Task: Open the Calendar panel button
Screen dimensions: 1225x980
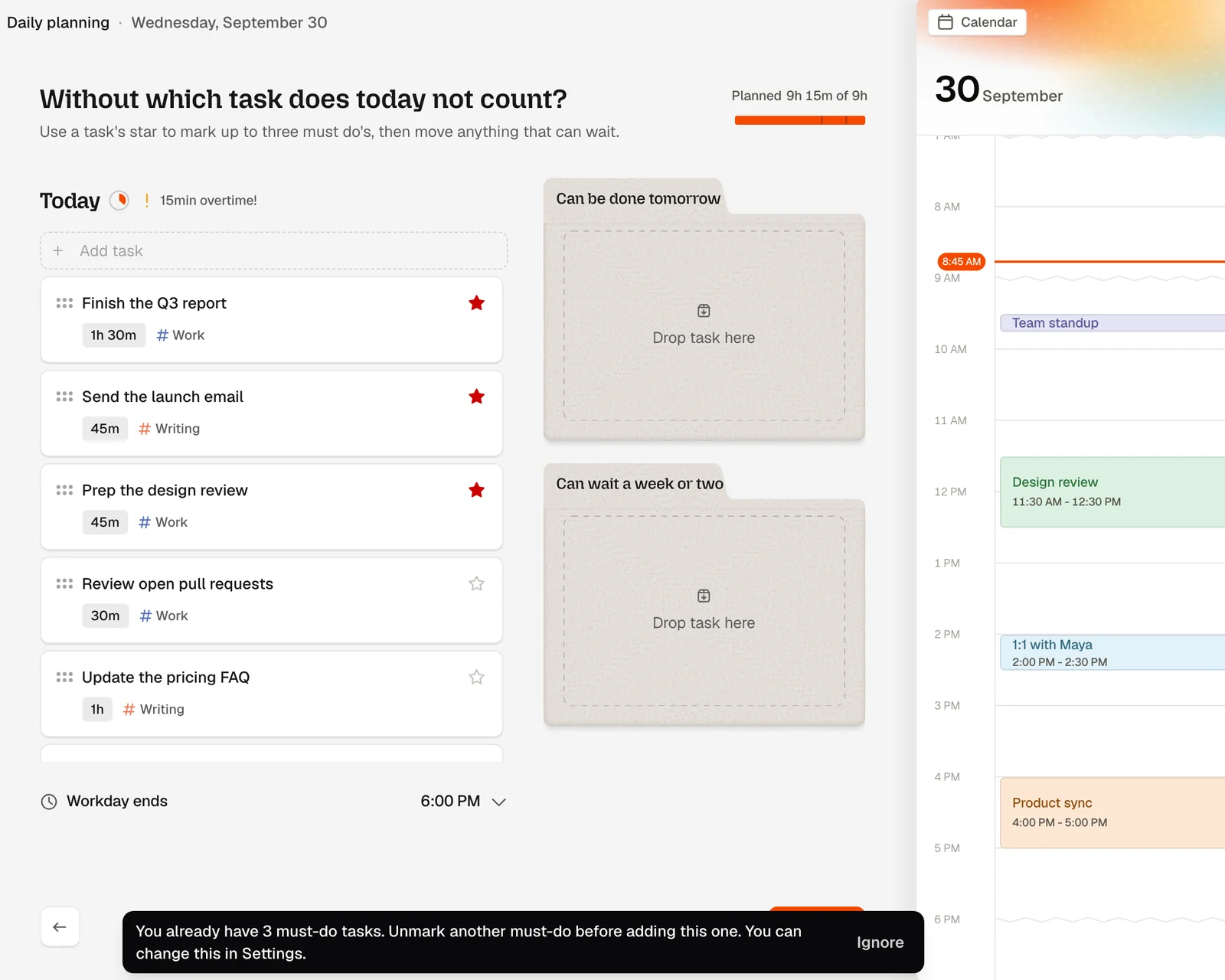Action: pos(978,22)
